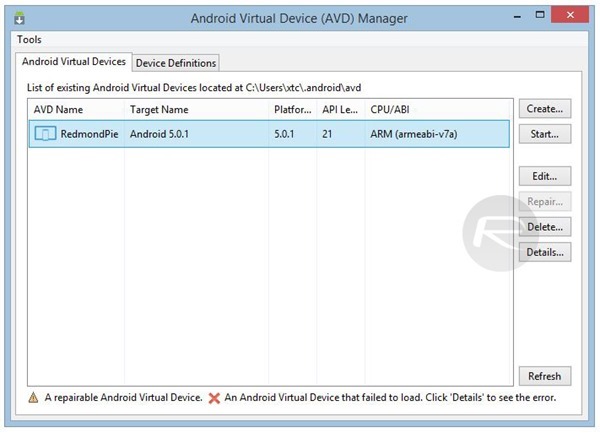Switch to the Device Definitions tab

176,63
